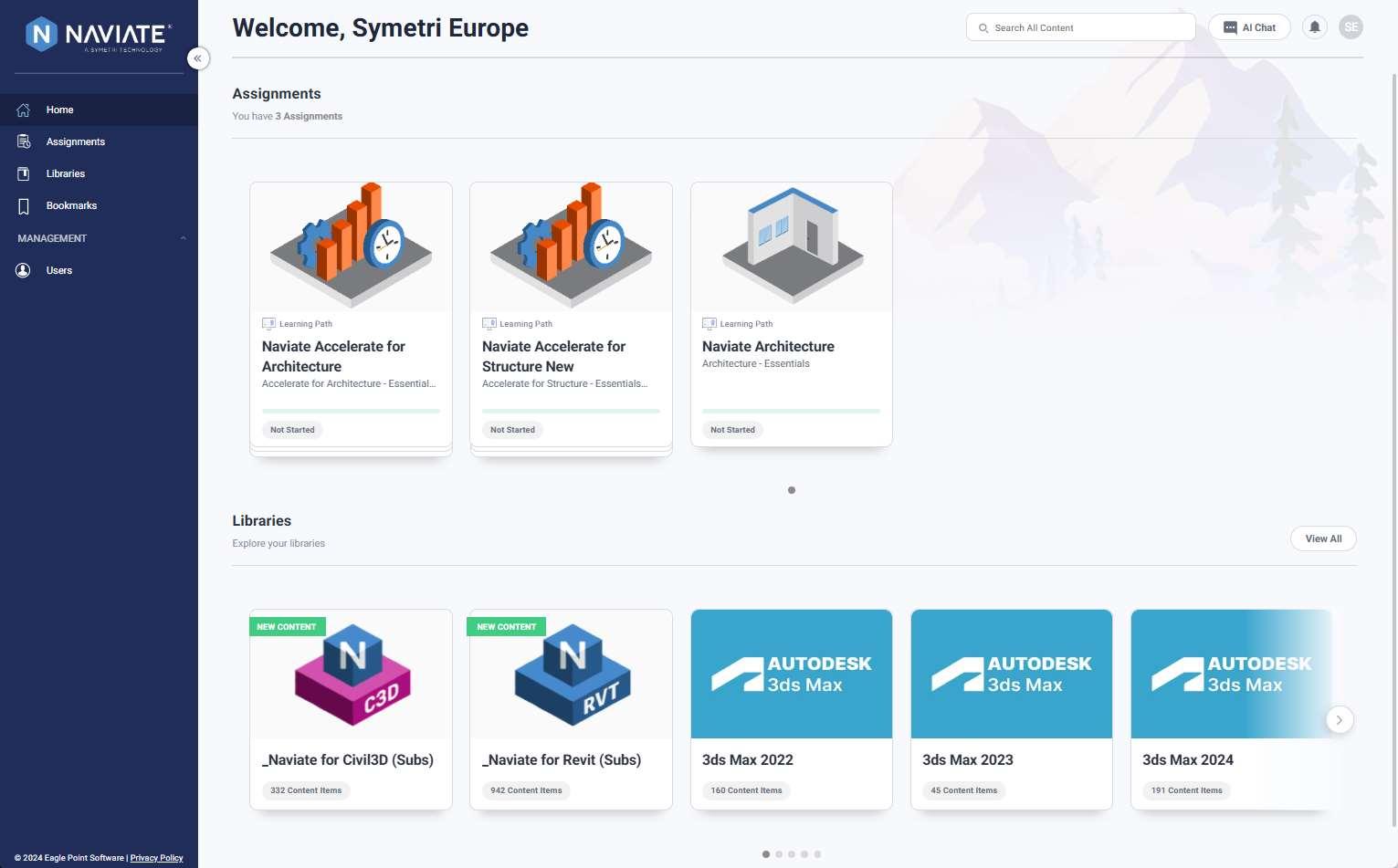The width and height of the screenshot is (1398, 868).
Task: Click Not Started badge on Naviate Architecture card
Action: [732, 430]
